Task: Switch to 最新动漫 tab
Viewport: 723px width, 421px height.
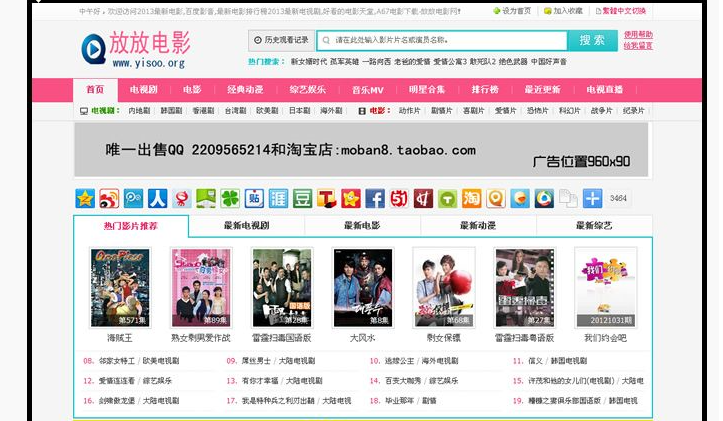Action: tap(478, 225)
